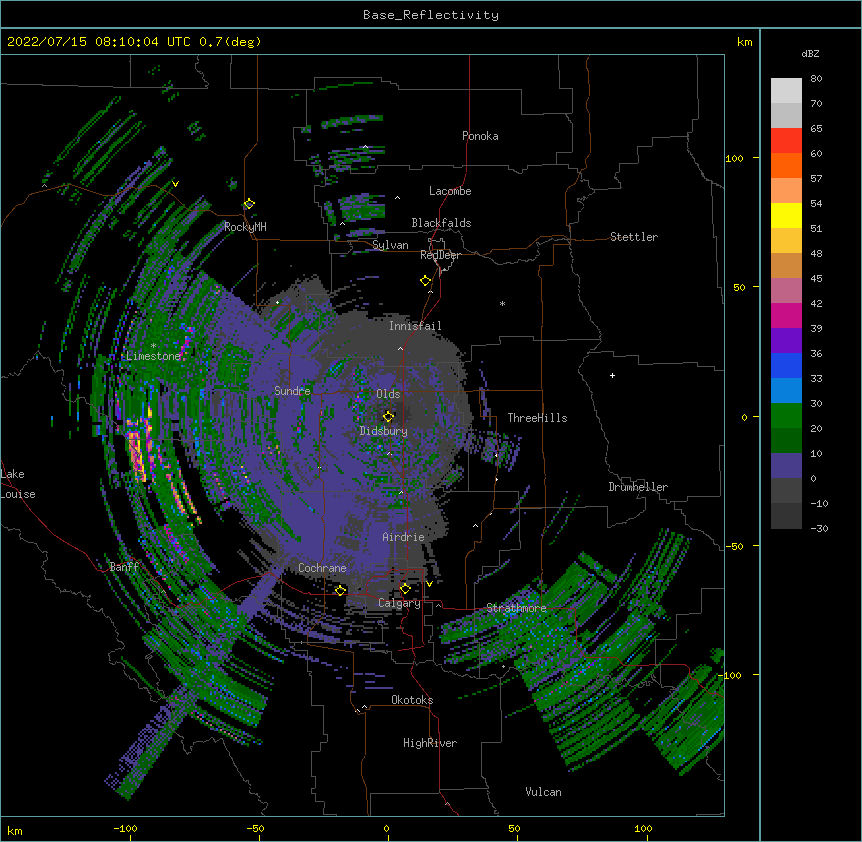Click the ThreeHills label
This screenshot has width=862, height=842.
tap(537, 418)
